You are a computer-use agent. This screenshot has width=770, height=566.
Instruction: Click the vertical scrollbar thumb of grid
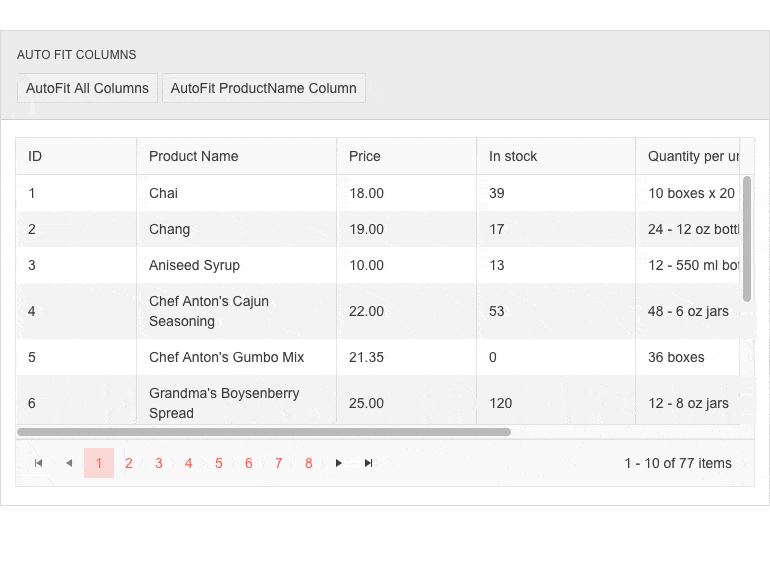(x=747, y=239)
